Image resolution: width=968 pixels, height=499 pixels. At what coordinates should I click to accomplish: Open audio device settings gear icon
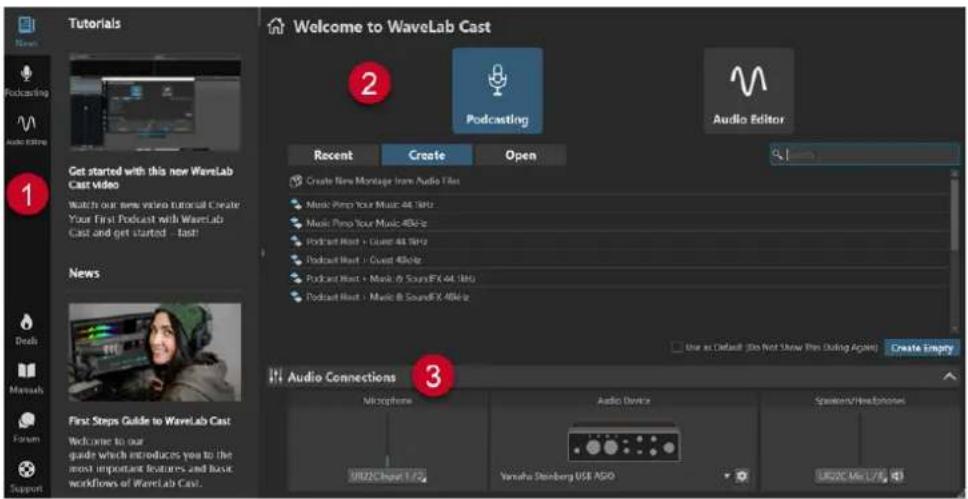click(741, 476)
